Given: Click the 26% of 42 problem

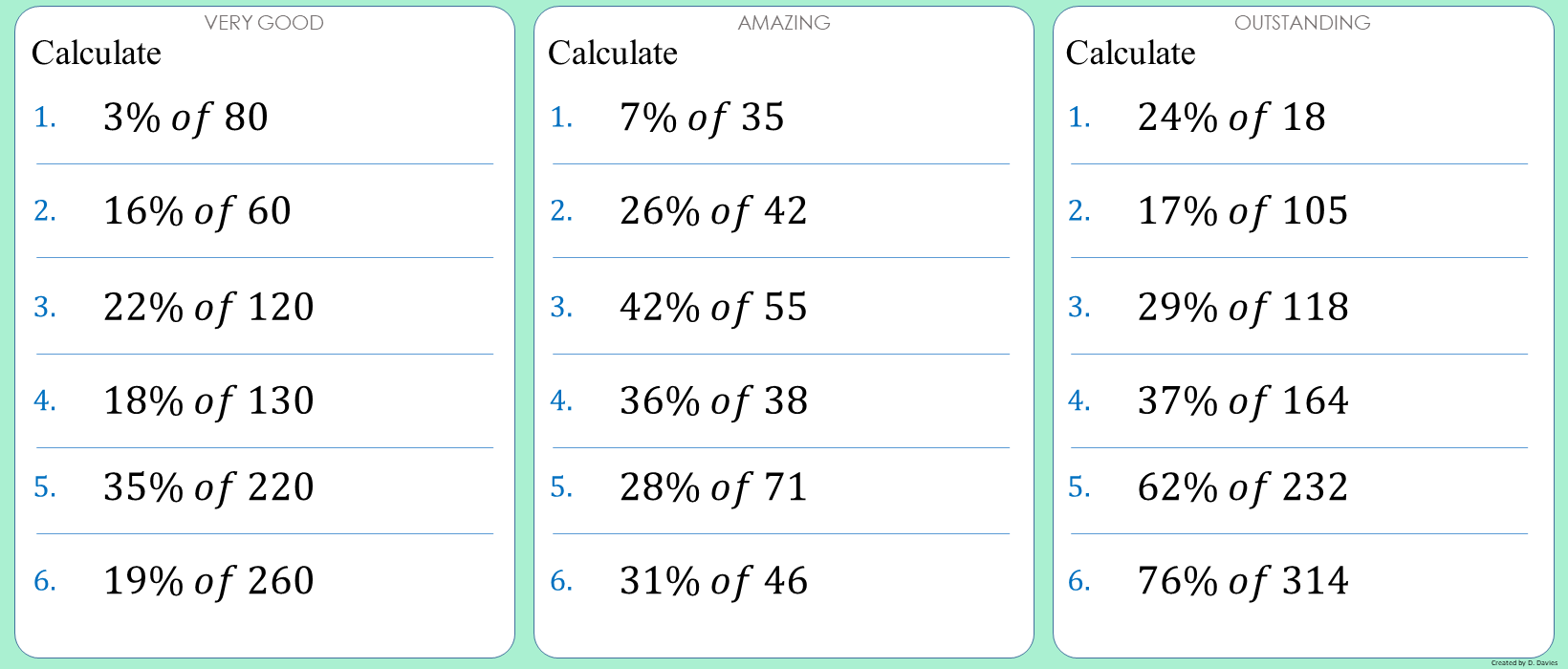Looking at the screenshot, I should click(713, 211).
